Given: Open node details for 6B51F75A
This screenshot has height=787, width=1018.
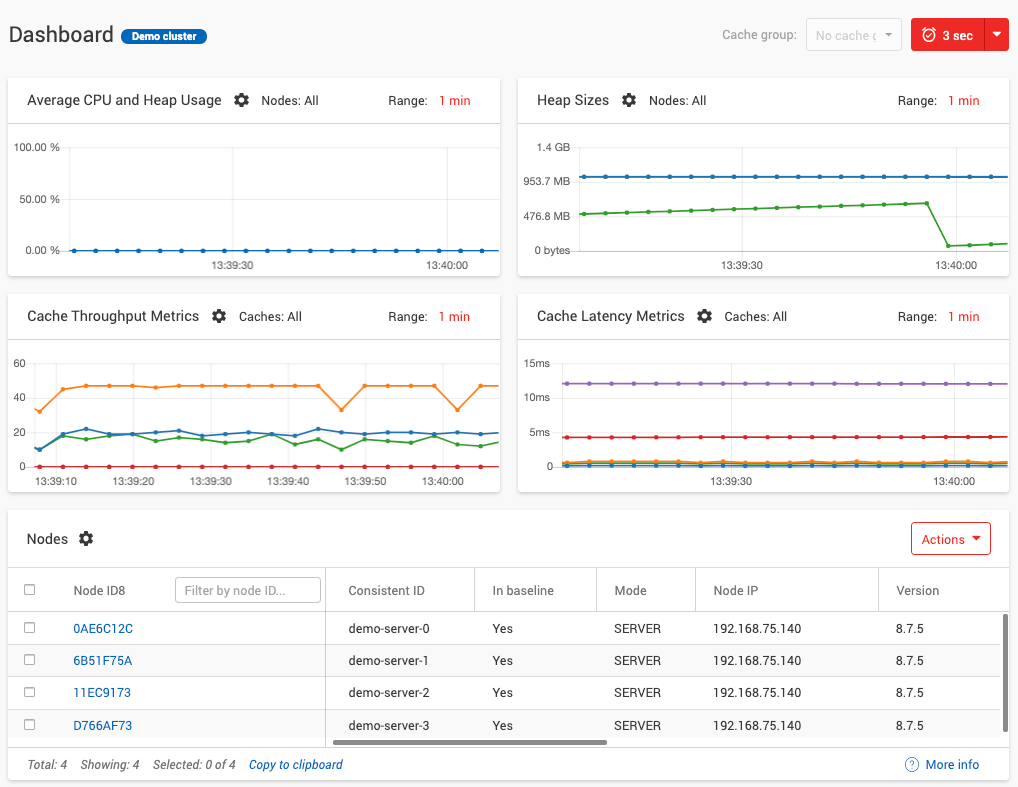Looking at the screenshot, I should [101, 660].
